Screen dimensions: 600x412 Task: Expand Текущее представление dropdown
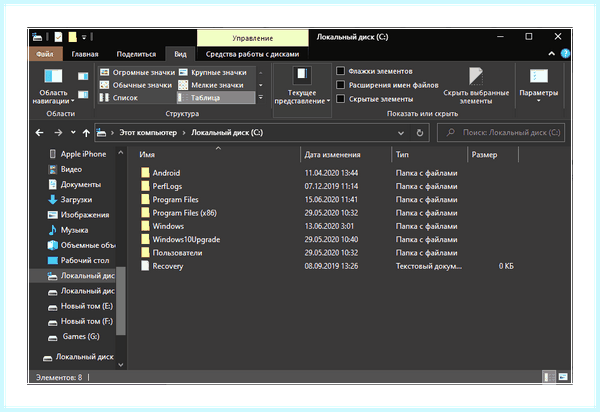[302, 86]
